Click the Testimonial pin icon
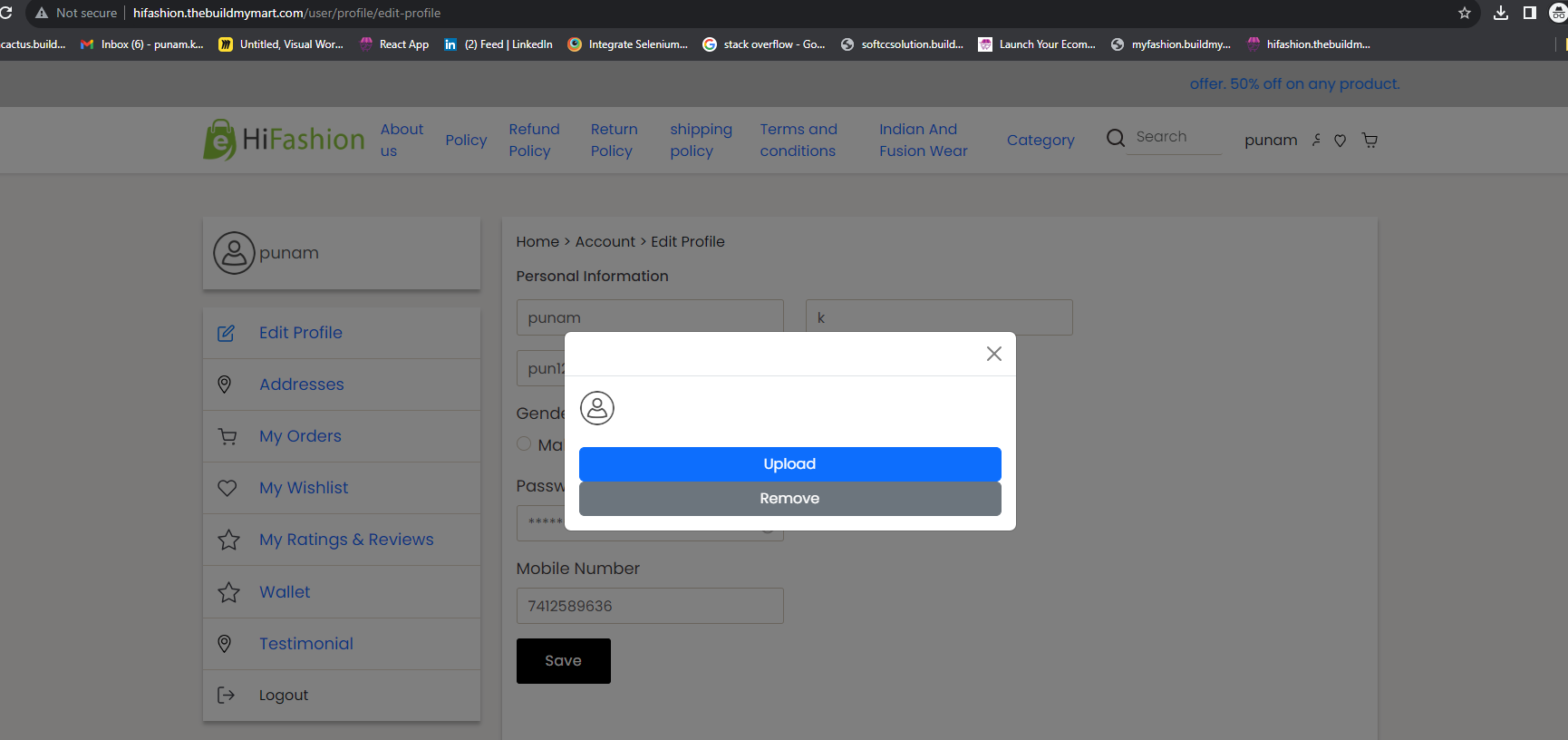Image resolution: width=1568 pixels, height=740 pixels. coord(225,644)
